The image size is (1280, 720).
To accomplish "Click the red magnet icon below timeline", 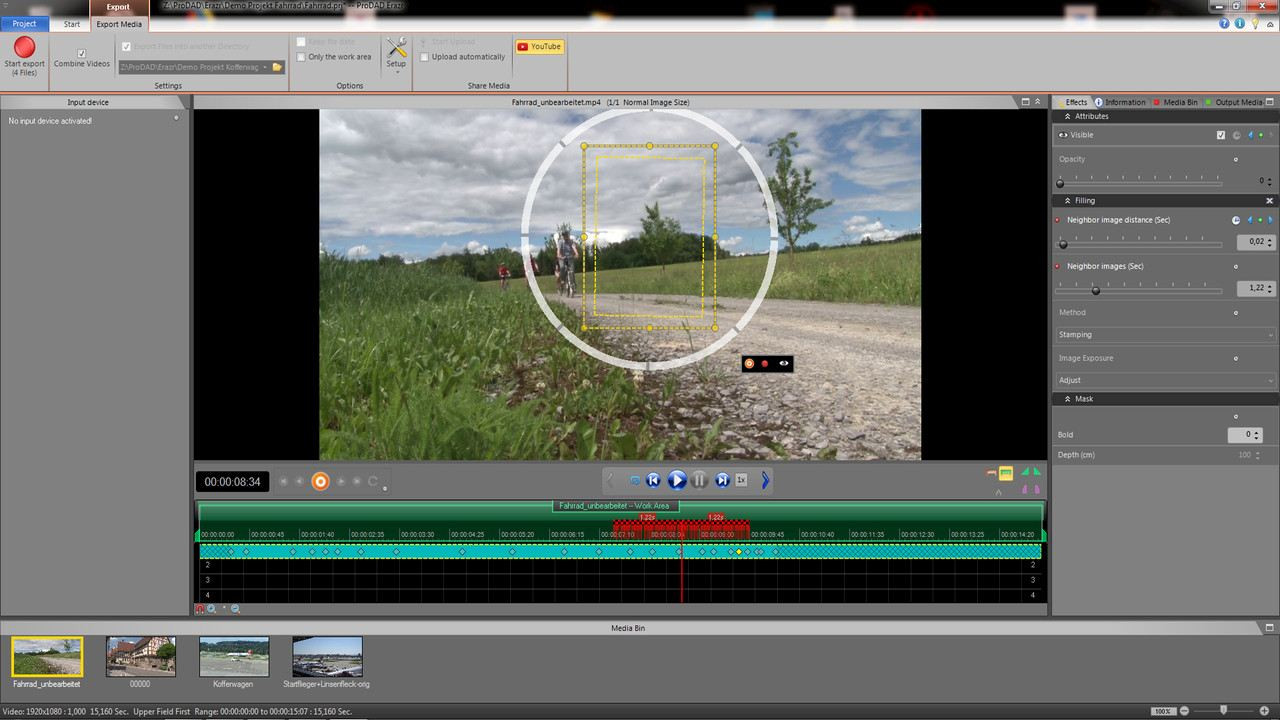I will (x=200, y=608).
